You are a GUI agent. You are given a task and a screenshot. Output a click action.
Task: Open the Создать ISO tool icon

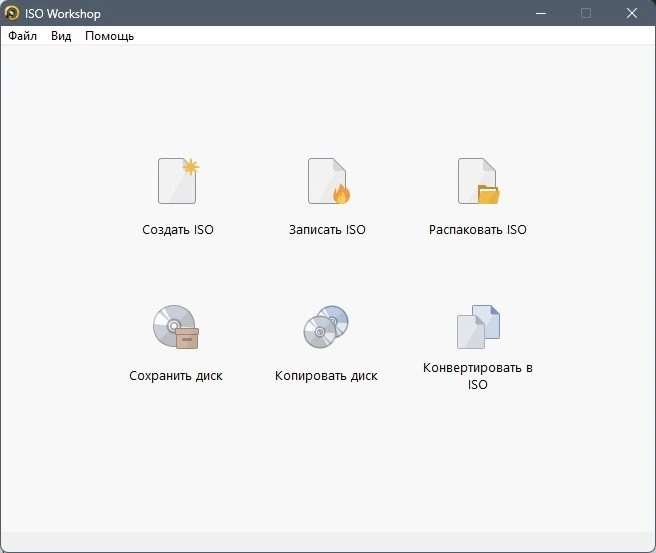click(178, 181)
